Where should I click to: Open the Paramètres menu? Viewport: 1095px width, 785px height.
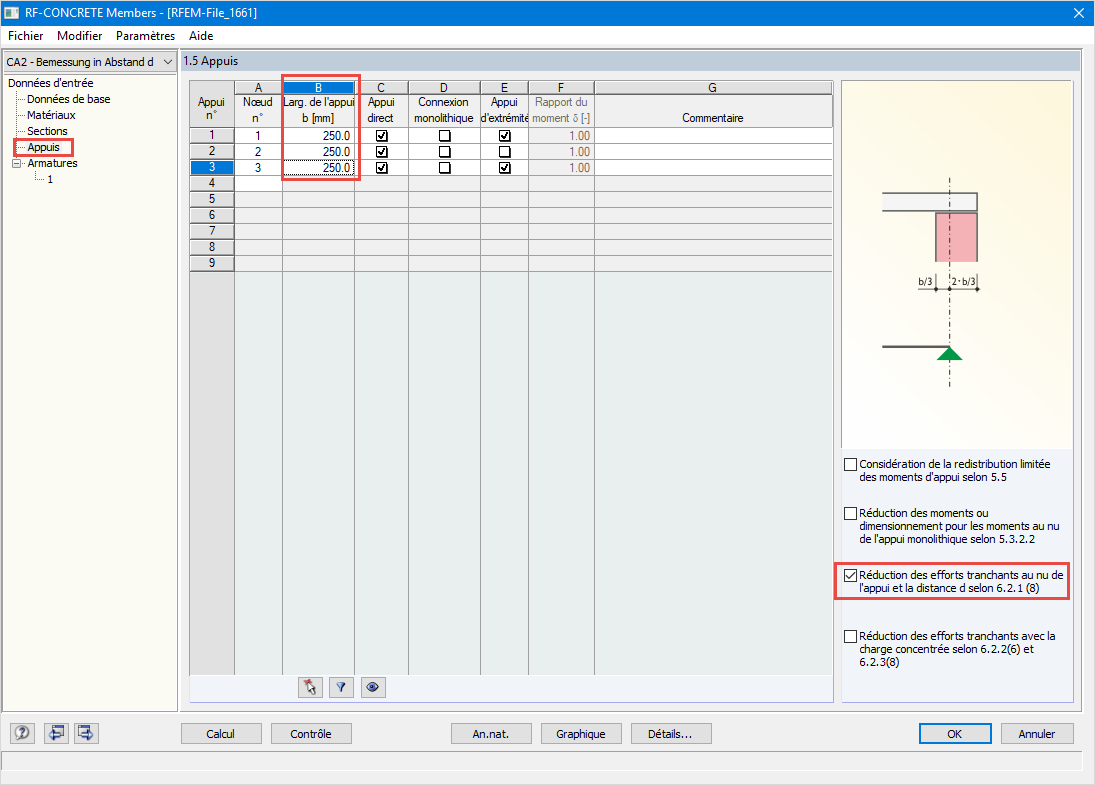click(x=145, y=36)
